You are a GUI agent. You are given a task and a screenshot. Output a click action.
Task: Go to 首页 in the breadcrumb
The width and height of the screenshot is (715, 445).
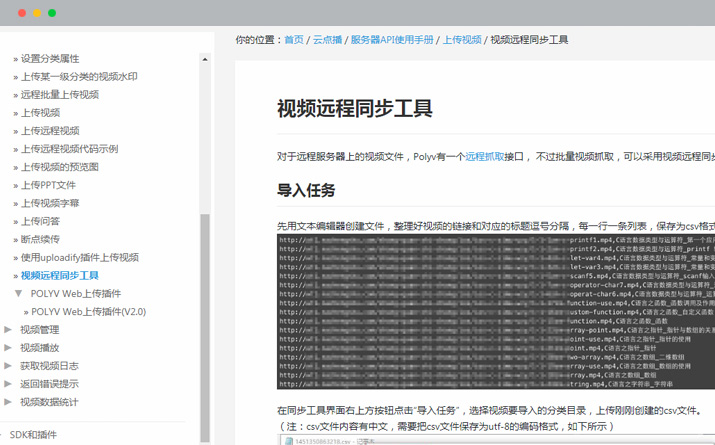[294, 40]
